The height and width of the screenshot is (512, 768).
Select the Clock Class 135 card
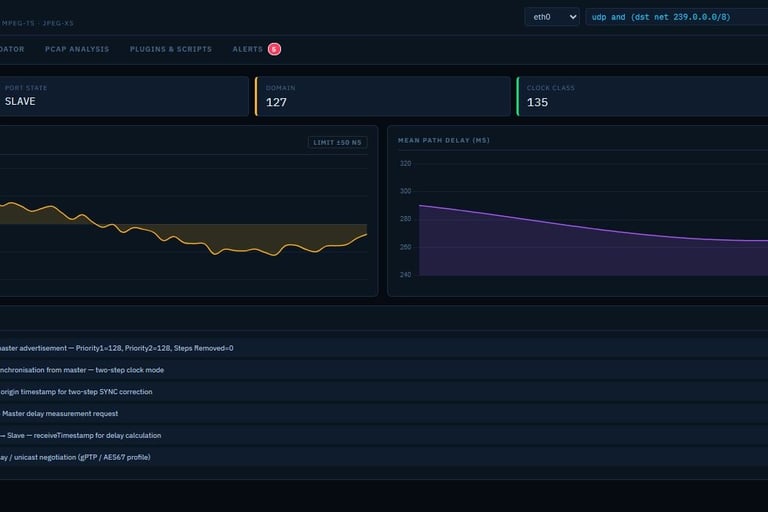(642, 96)
